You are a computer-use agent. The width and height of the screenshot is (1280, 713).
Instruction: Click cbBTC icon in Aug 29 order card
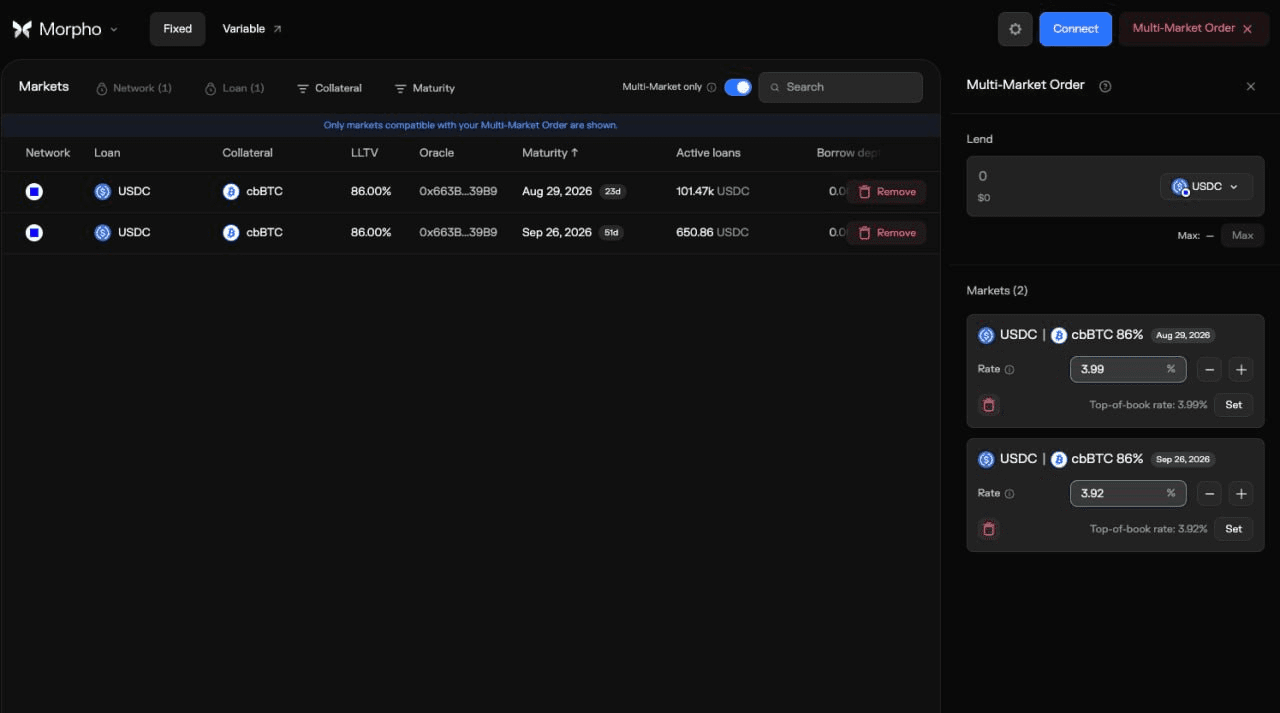tap(1059, 335)
